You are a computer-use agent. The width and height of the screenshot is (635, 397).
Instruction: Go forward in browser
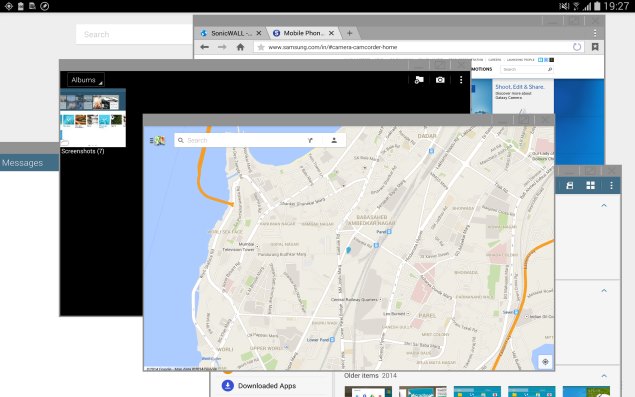pos(222,47)
